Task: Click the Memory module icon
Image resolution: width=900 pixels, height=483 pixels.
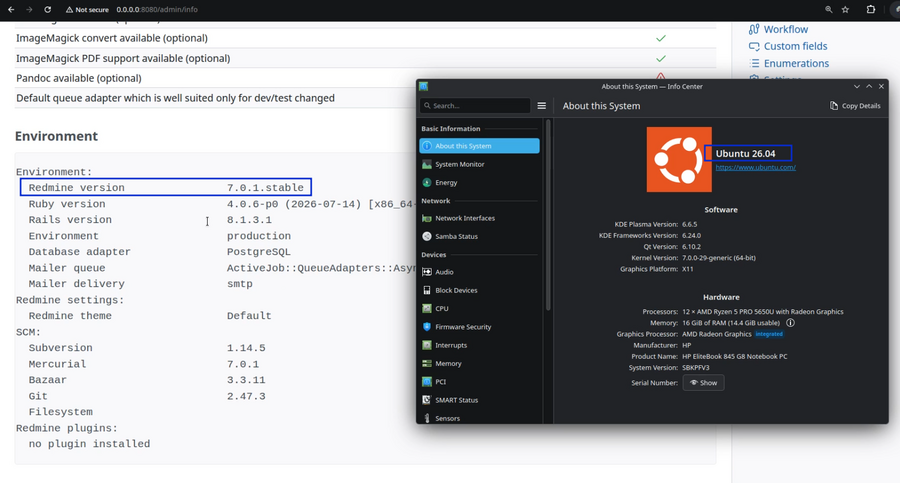Action: coord(426,364)
